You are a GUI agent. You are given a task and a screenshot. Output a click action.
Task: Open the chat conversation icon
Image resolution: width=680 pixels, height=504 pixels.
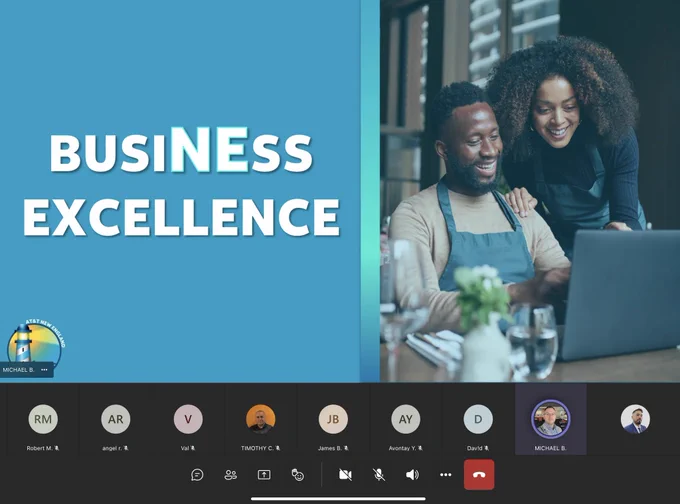pyautogui.click(x=197, y=475)
